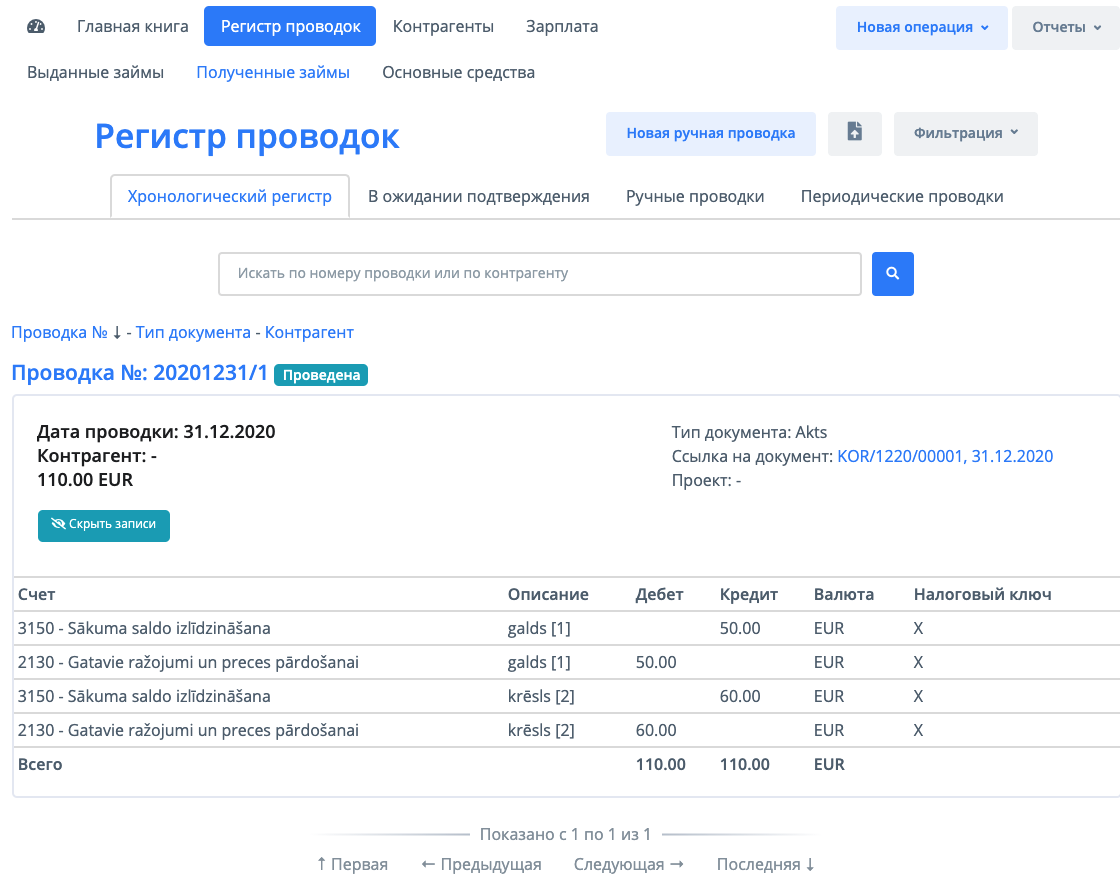
Task: Switch to the Периодические проводки tab
Action: [x=901, y=196]
